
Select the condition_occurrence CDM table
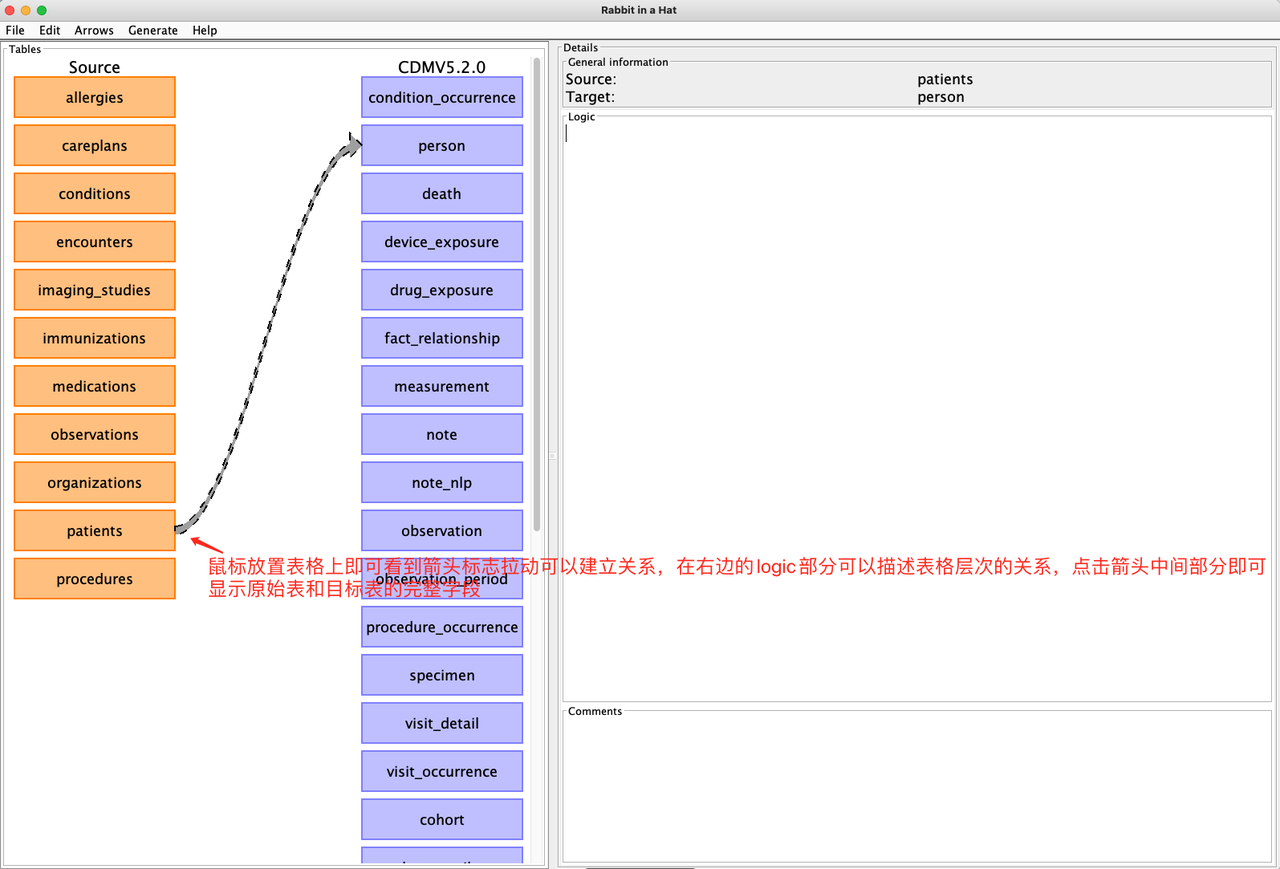(441, 97)
